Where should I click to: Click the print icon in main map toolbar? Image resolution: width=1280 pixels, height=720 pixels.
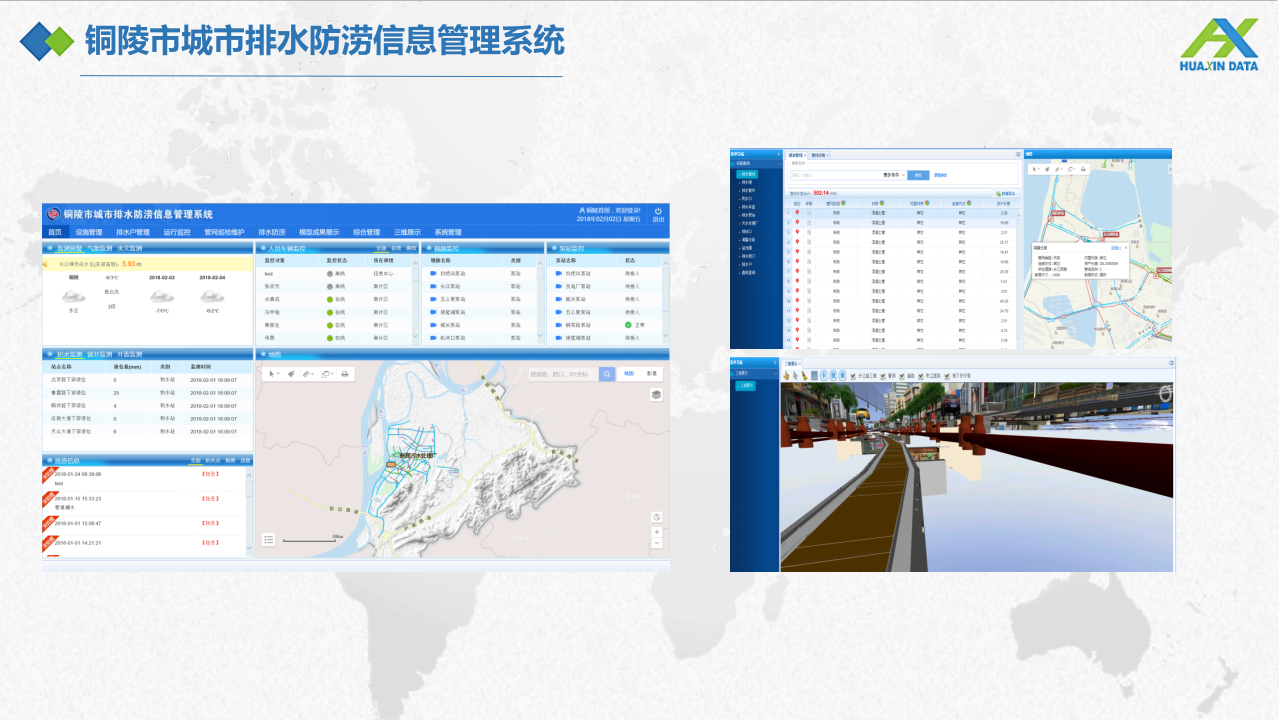point(345,374)
